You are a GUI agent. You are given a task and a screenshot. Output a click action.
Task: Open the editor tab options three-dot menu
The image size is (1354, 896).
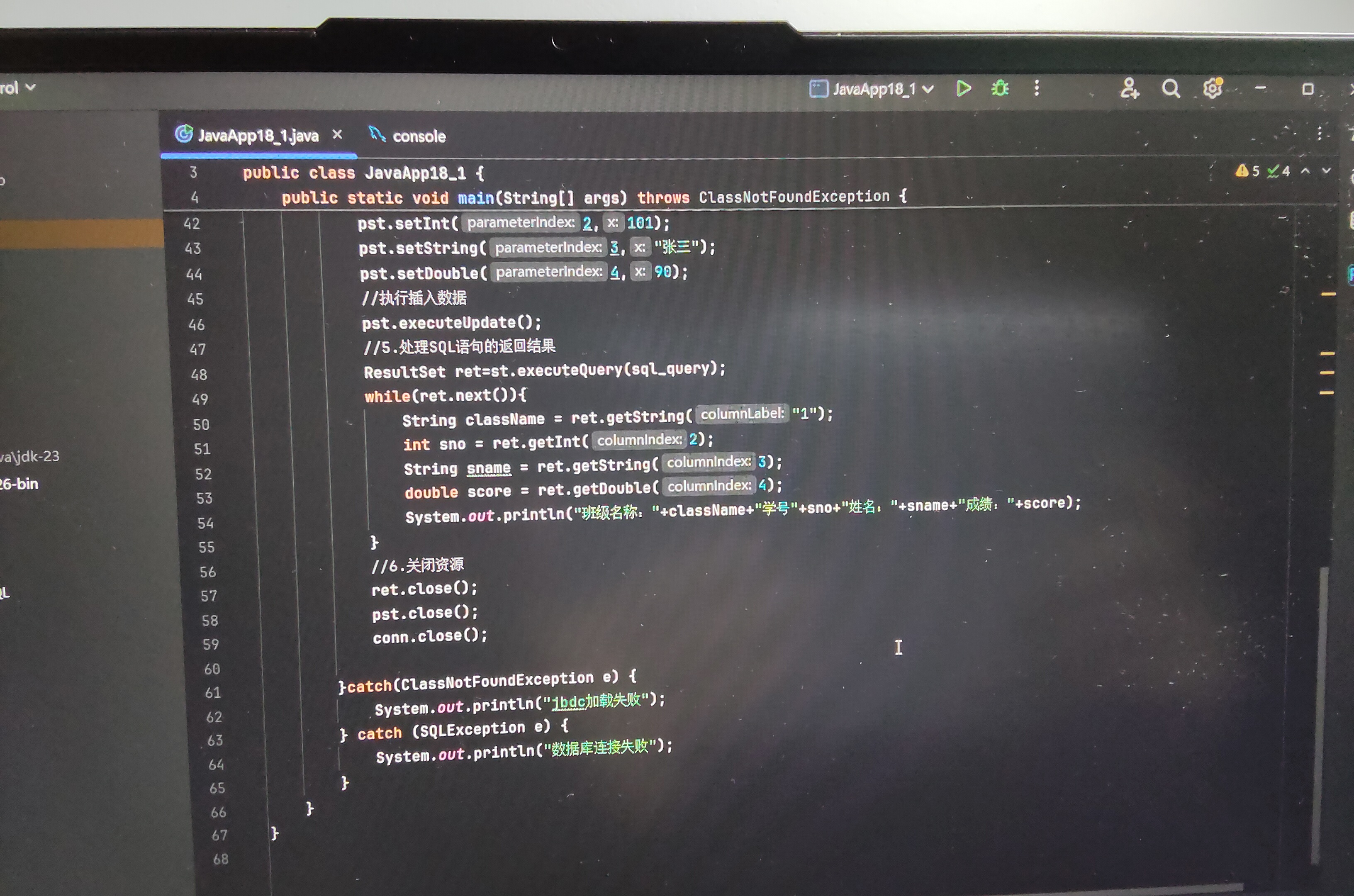(x=1319, y=134)
